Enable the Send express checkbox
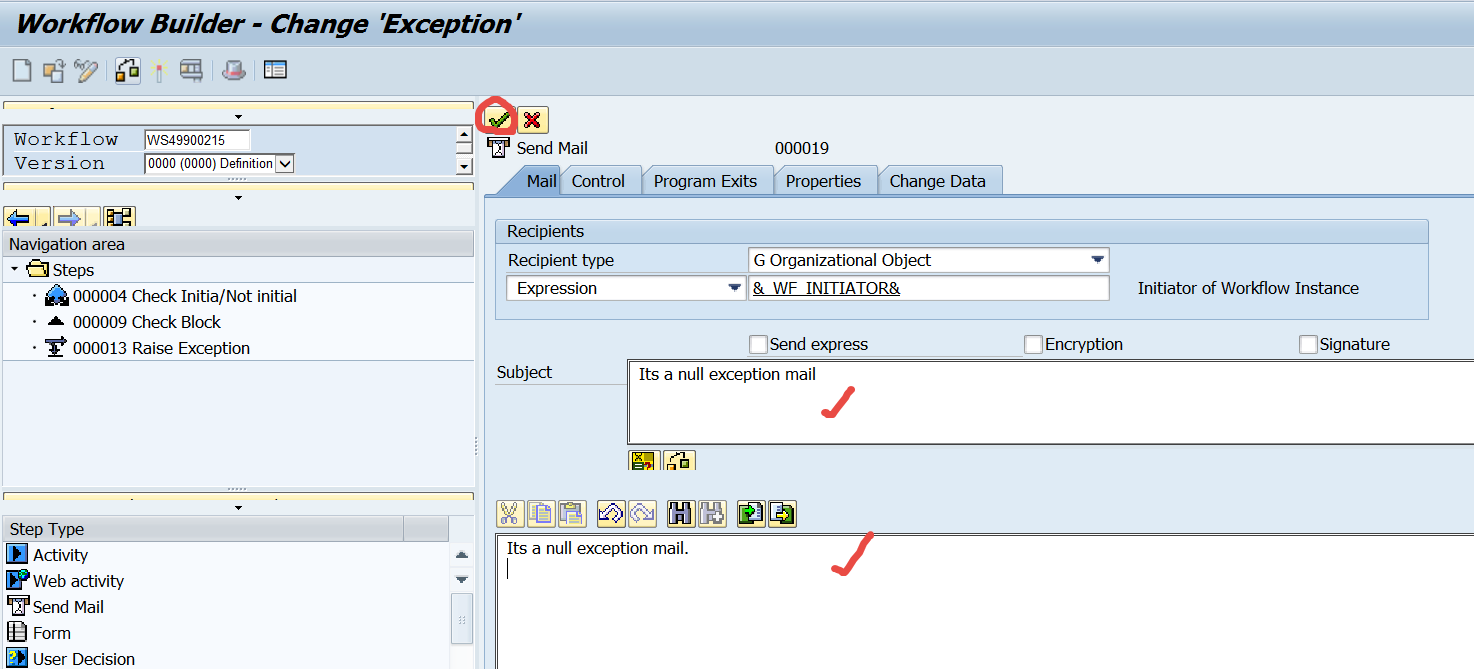Image resolution: width=1474 pixels, height=669 pixels. tap(757, 344)
